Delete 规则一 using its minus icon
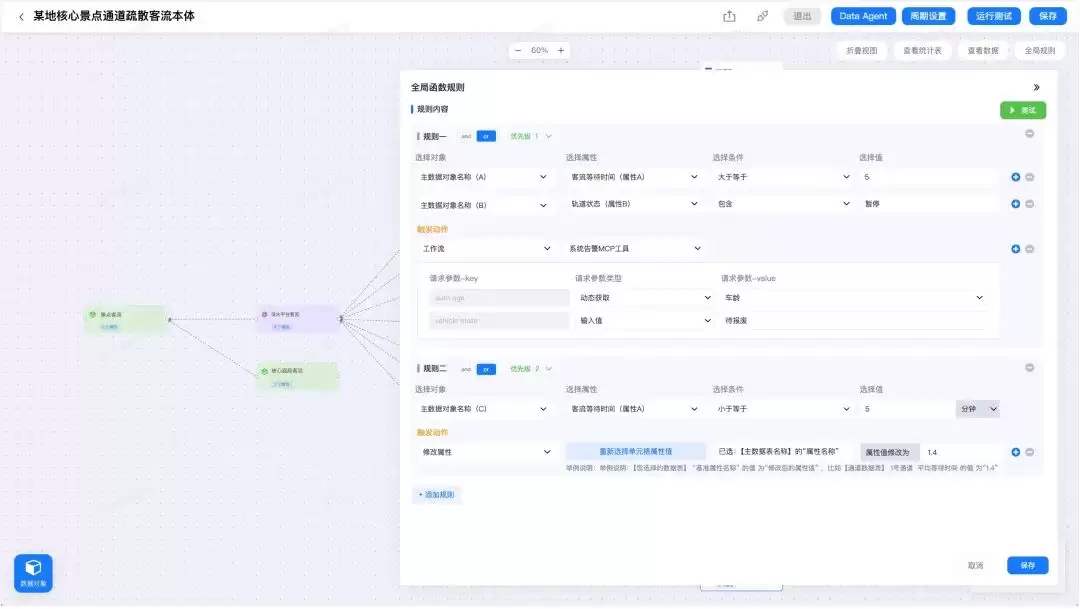This screenshot has width=1080, height=609. point(1030,134)
